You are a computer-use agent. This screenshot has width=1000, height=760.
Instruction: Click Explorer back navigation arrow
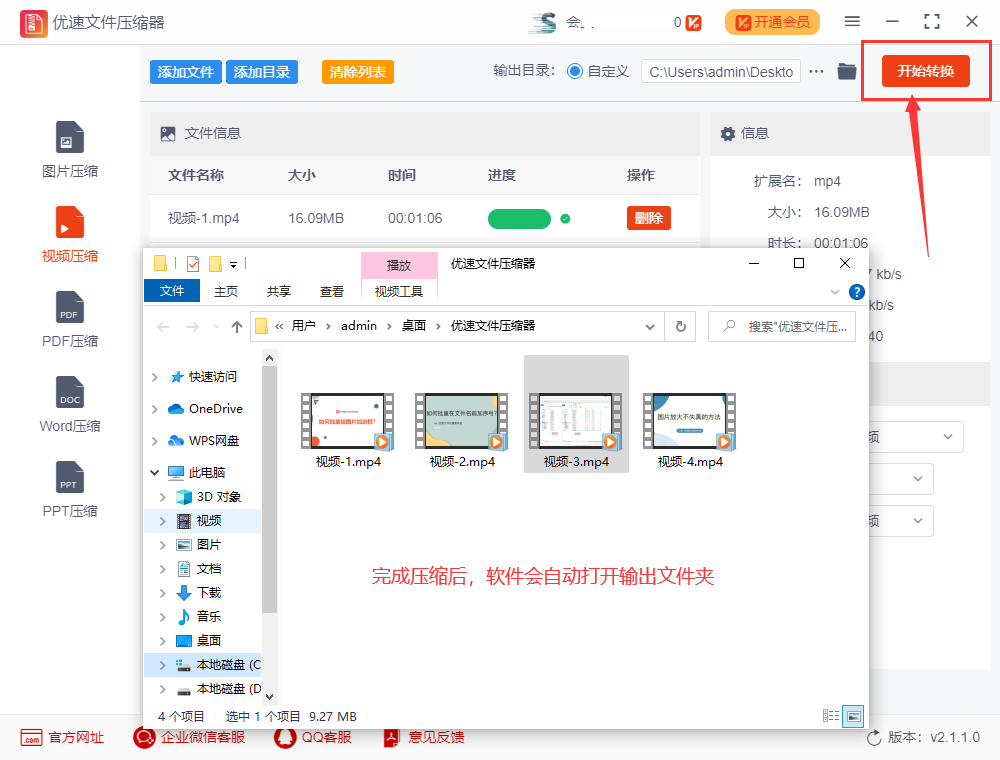click(163, 327)
